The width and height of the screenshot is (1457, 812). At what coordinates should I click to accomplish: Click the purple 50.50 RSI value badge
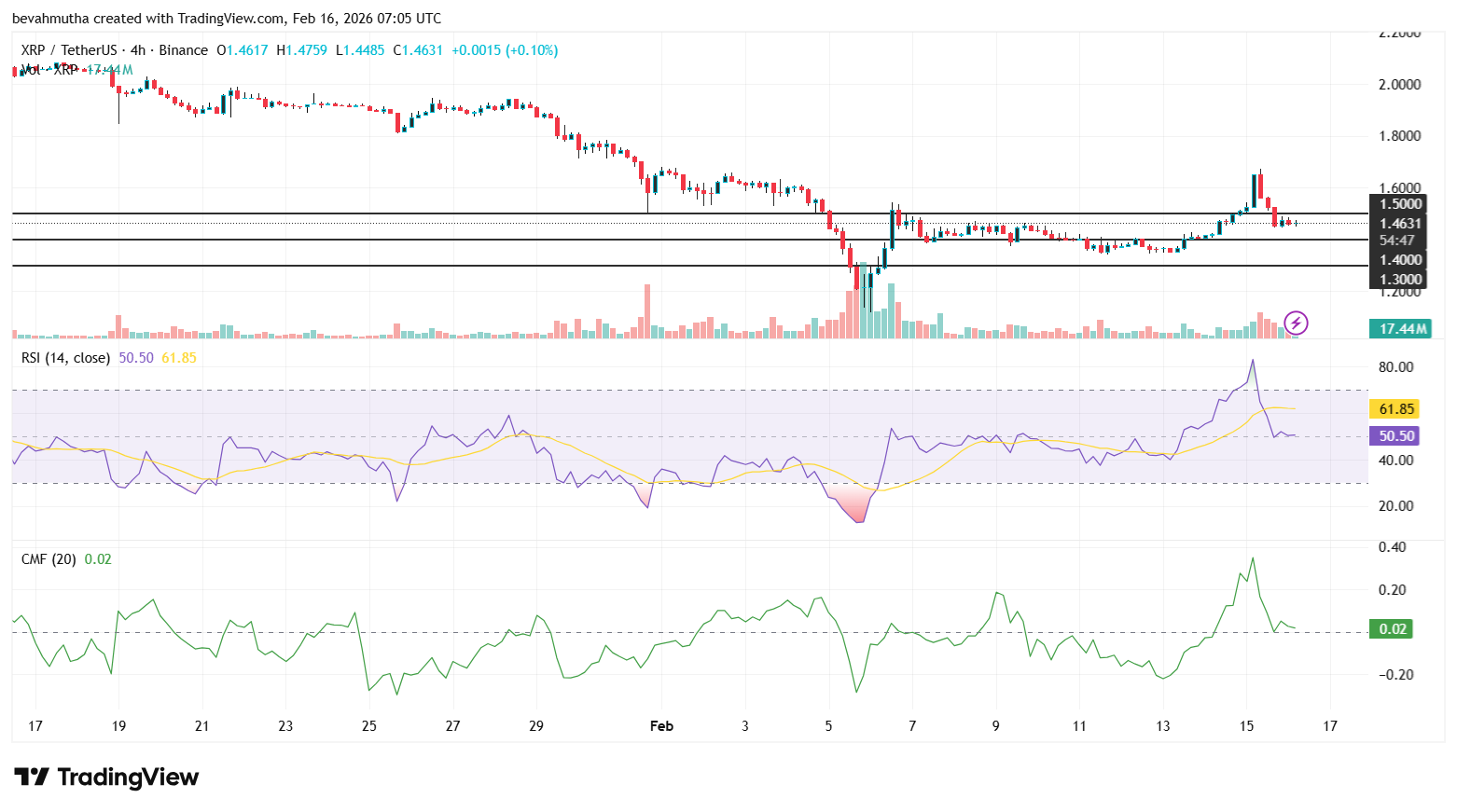1395,435
